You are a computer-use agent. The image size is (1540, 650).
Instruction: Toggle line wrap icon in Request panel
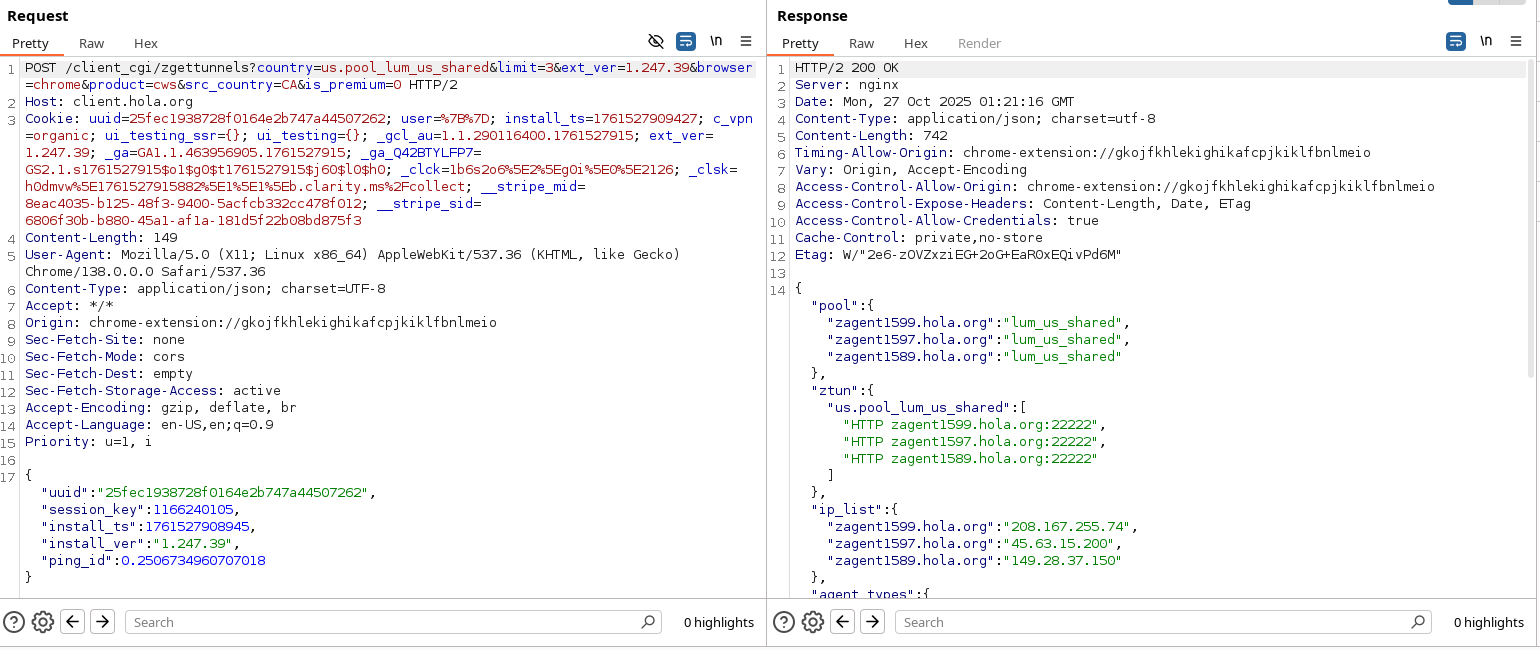[x=686, y=41]
